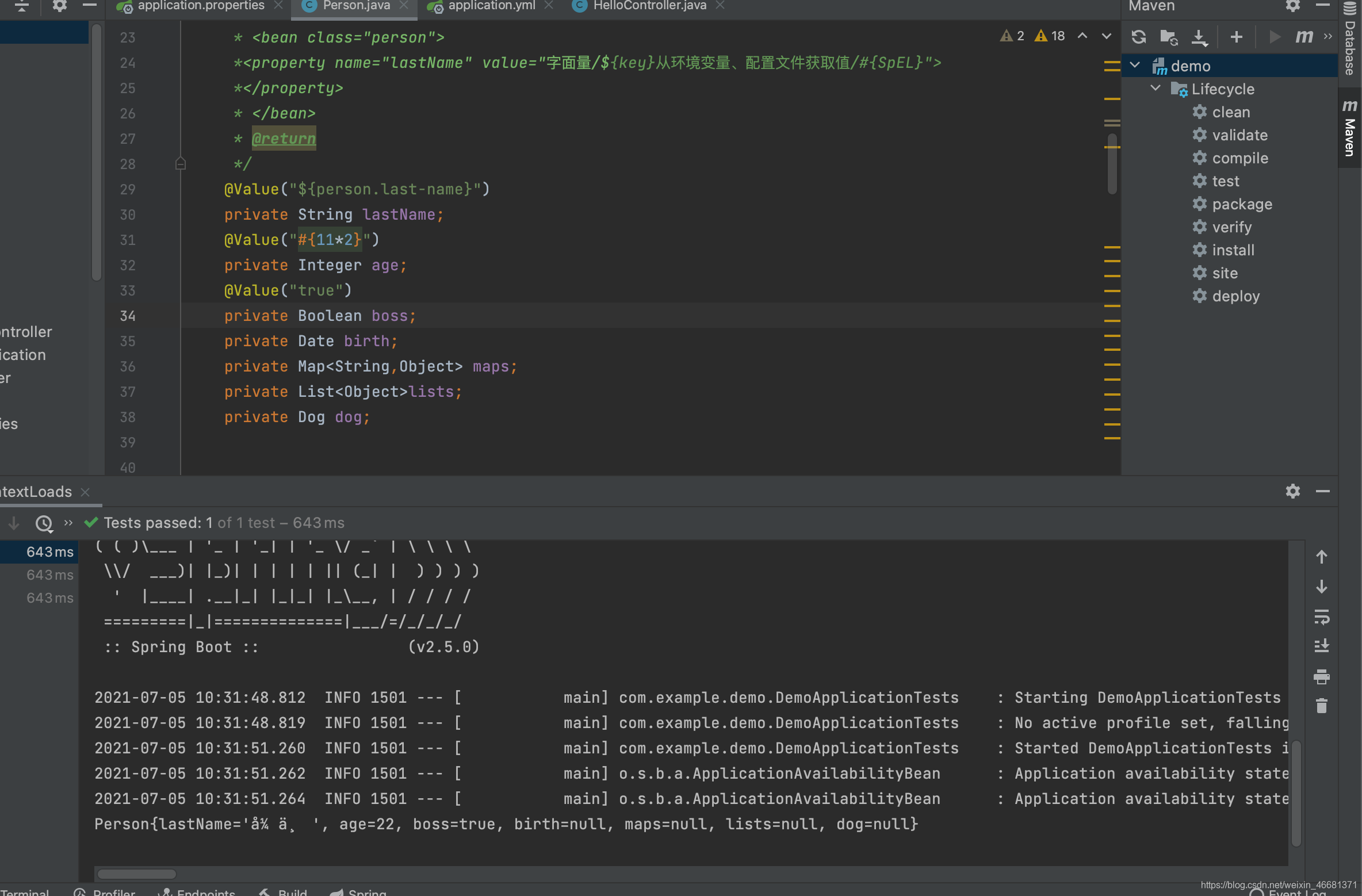Go to next highlighted problem arrow
Screen dimensions: 1362x896
point(1107,36)
